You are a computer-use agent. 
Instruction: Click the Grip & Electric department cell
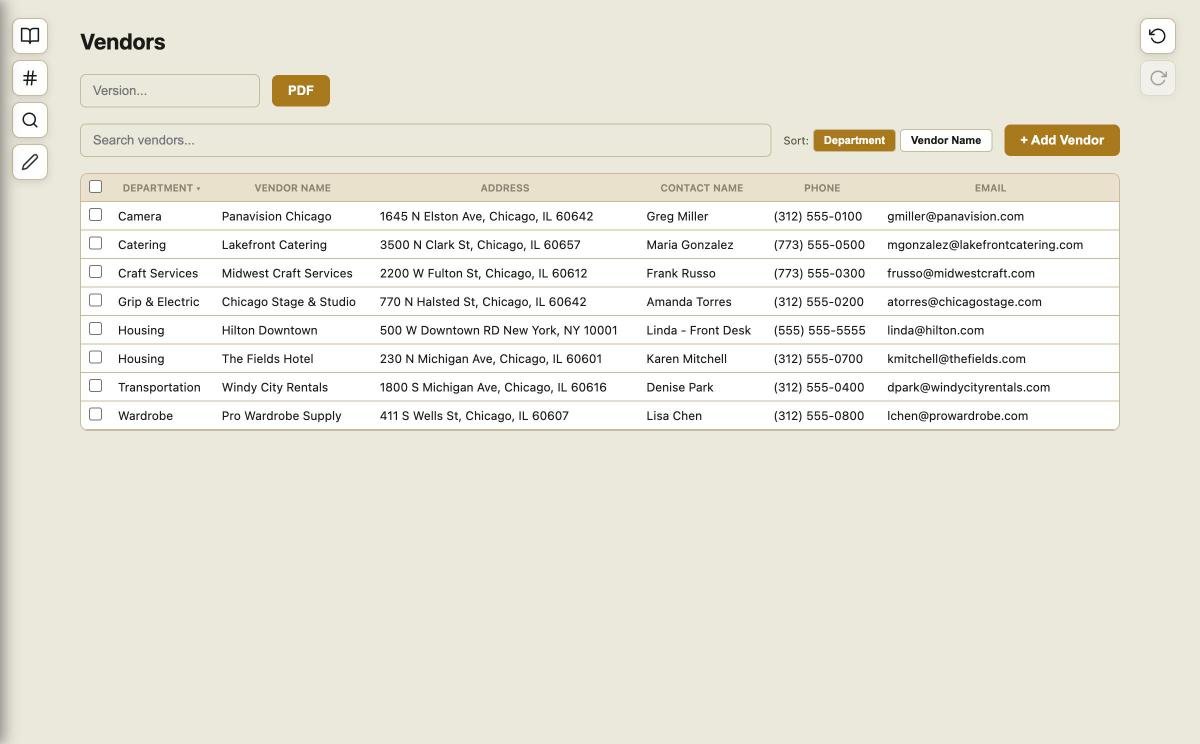(x=158, y=302)
